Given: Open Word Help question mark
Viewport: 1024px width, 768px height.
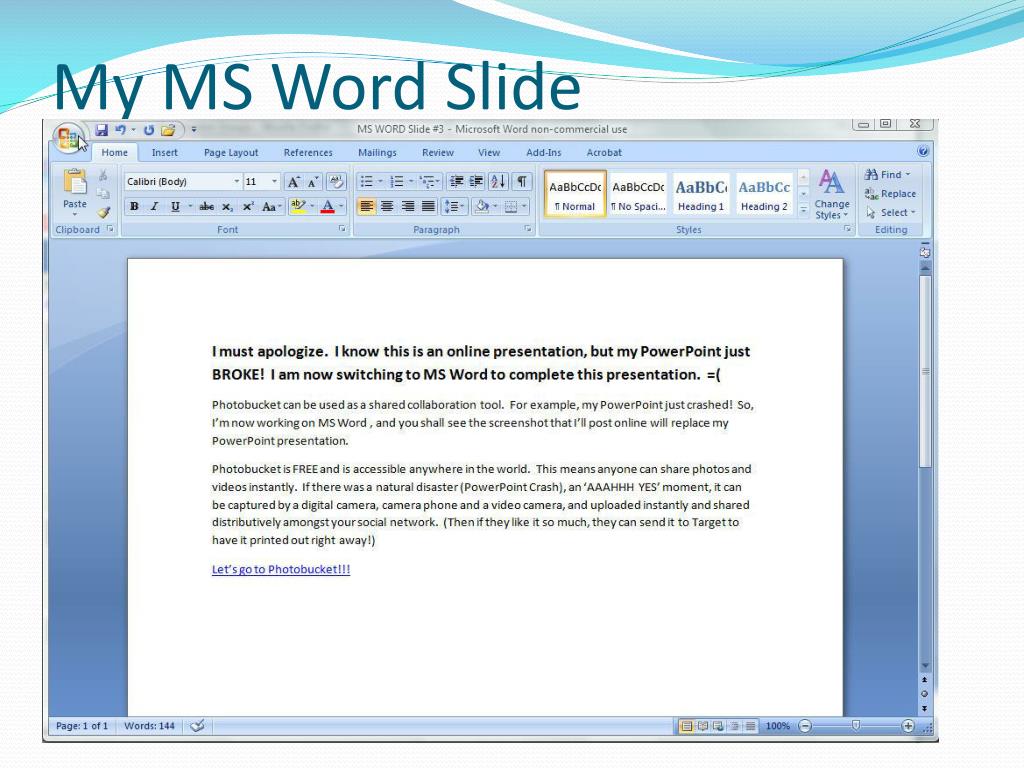Looking at the screenshot, I should (x=923, y=152).
